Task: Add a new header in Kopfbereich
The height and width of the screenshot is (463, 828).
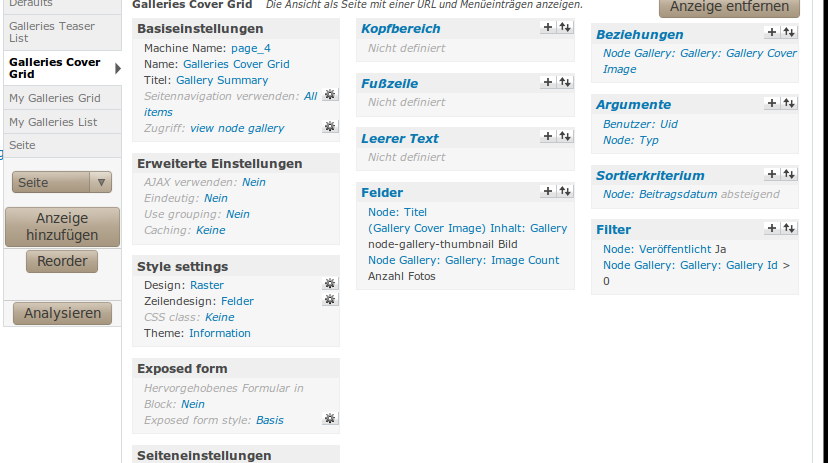Action: pos(547,28)
